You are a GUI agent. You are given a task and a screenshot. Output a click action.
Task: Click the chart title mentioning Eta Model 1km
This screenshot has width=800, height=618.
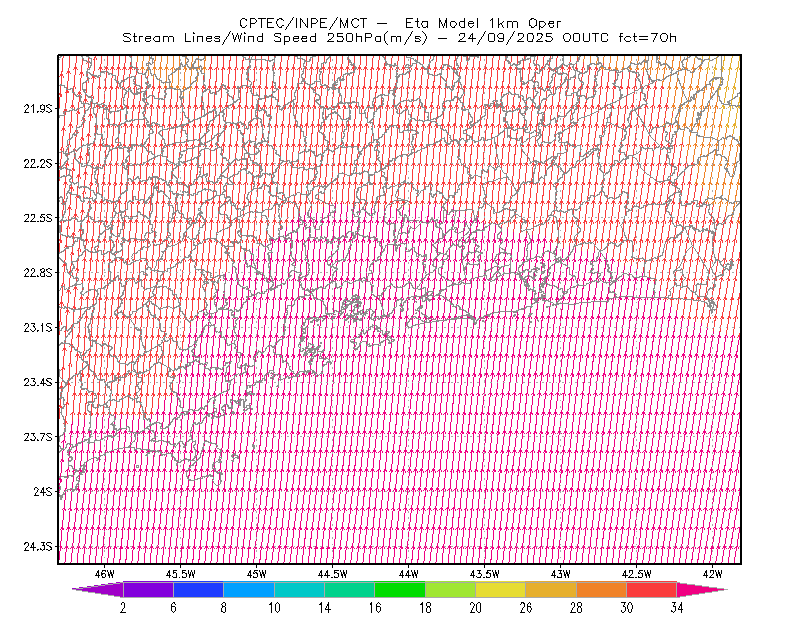(x=400, y=23)
